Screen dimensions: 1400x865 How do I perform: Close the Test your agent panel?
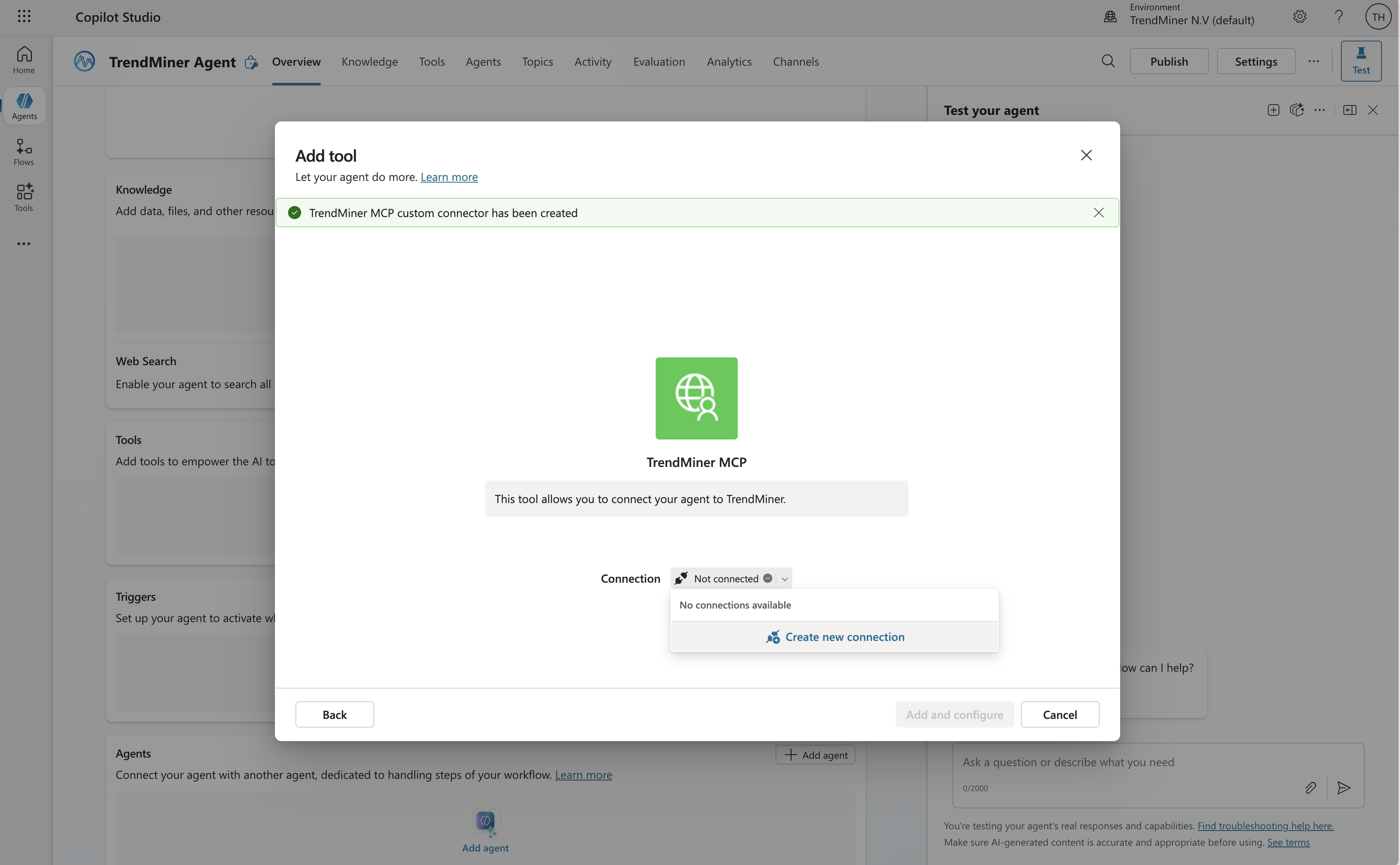(x=1373, y=110)
